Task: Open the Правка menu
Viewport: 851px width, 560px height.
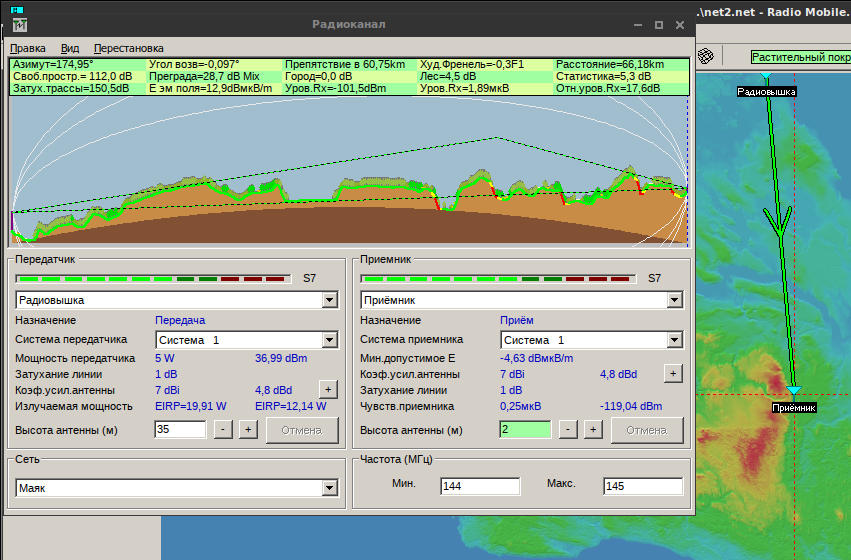Action: click(28, 48)
